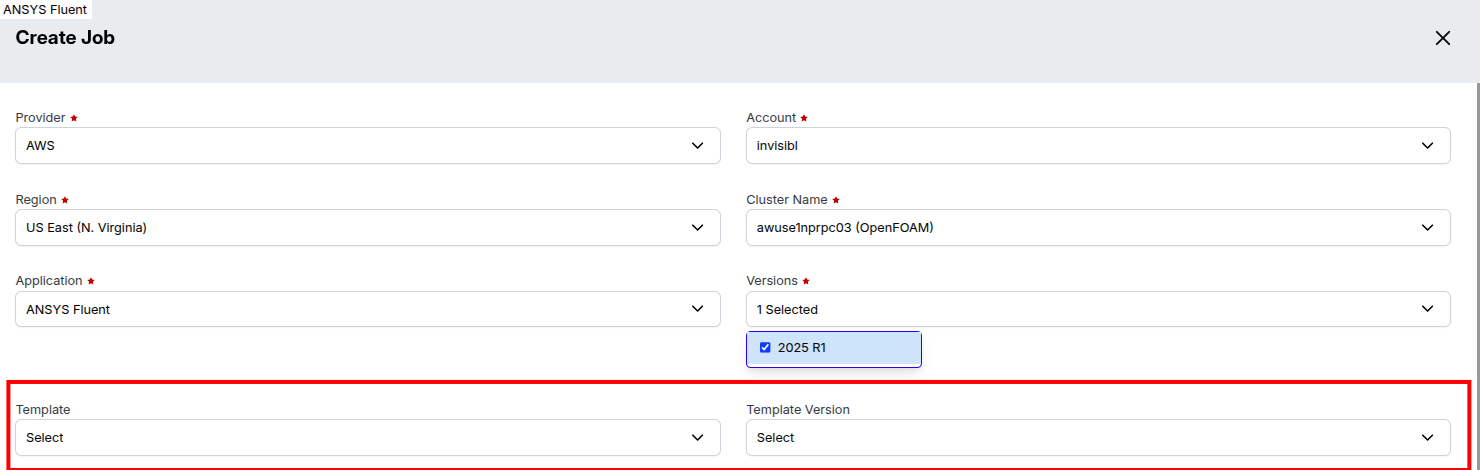Click the Create Job heading text
This screenshot has width=1480, height=470.
click(65, 38)
